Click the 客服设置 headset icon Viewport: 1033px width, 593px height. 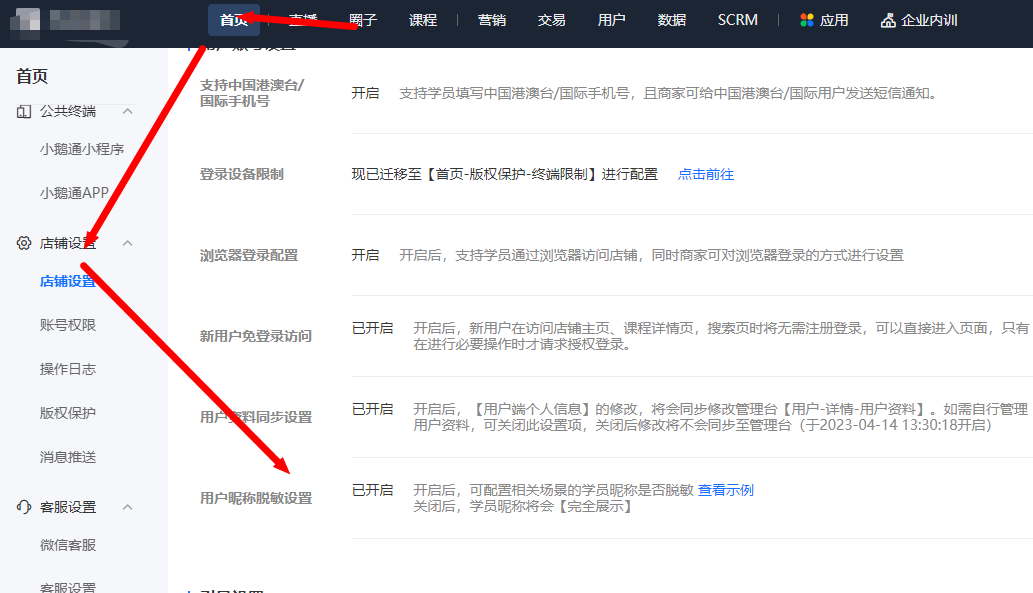point(24,507)
